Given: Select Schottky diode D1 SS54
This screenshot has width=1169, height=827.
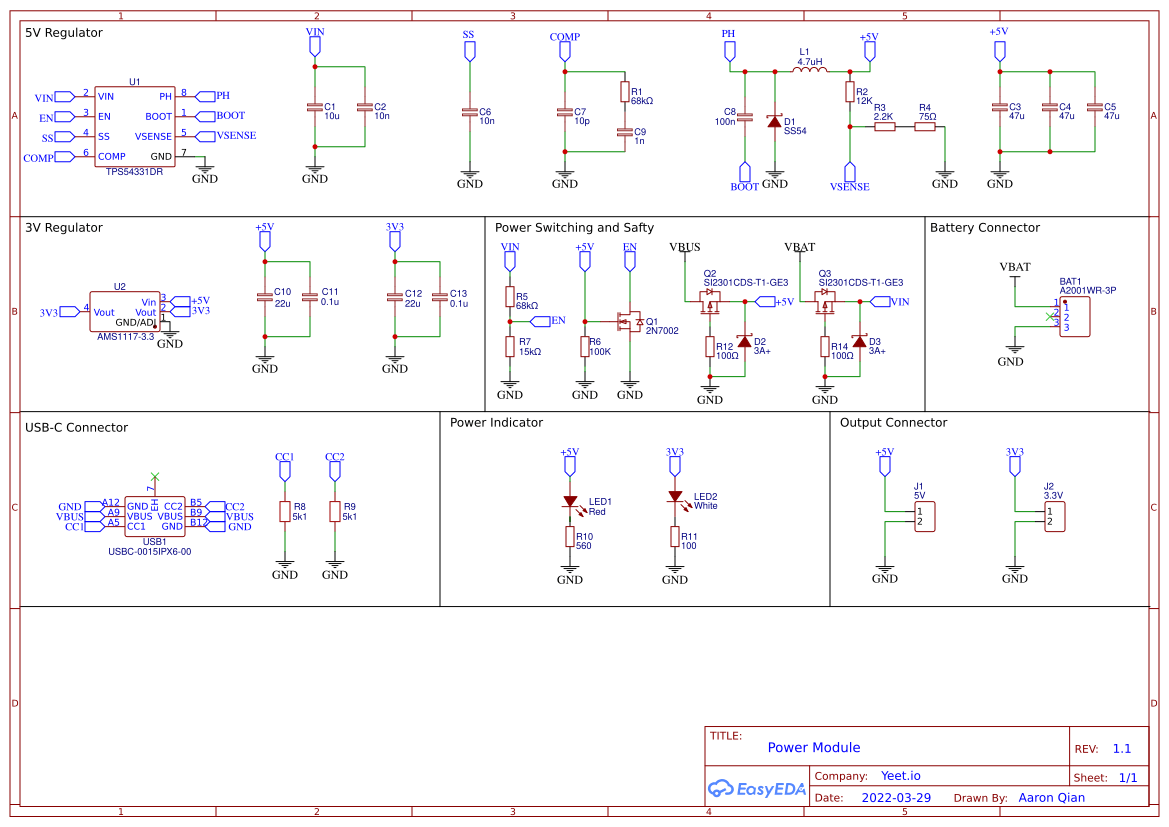Looking at the screenshot, I should point(775,121).
